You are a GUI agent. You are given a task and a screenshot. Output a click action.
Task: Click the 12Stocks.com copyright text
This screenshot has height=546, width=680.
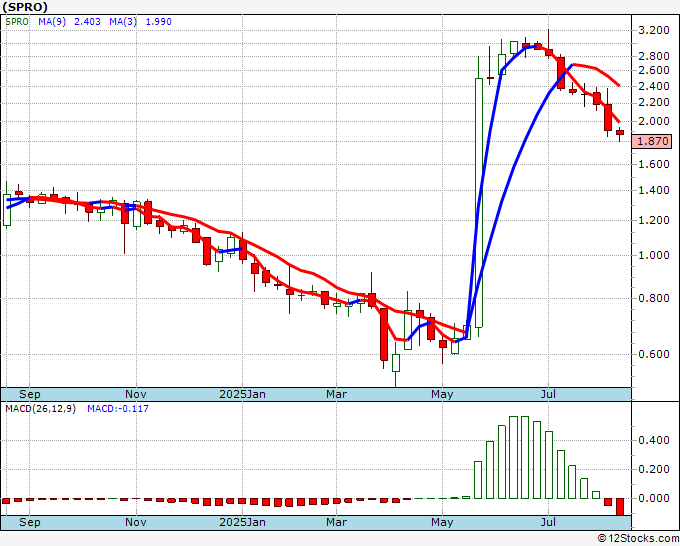638,539
